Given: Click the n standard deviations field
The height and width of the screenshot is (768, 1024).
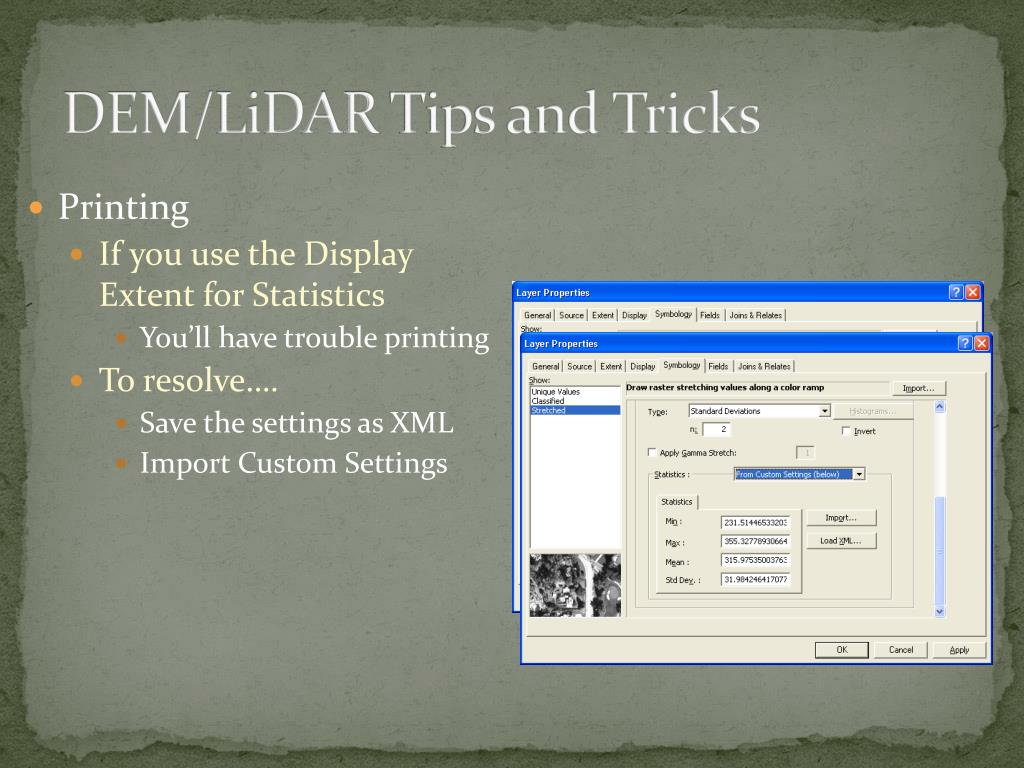Looking at the screenshot, I should click(x=717, y=429).
